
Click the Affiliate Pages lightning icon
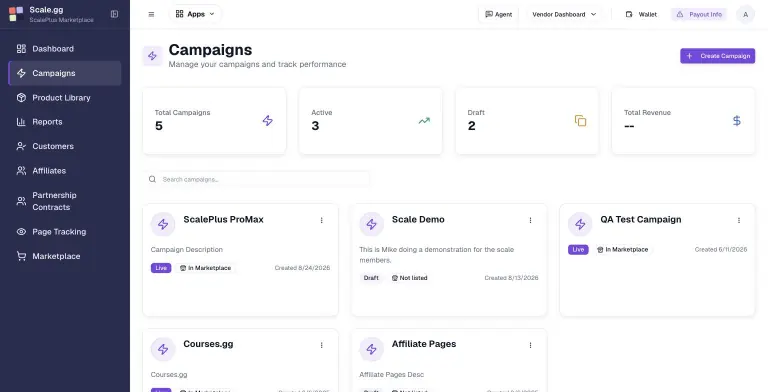(x=372, y=349)
